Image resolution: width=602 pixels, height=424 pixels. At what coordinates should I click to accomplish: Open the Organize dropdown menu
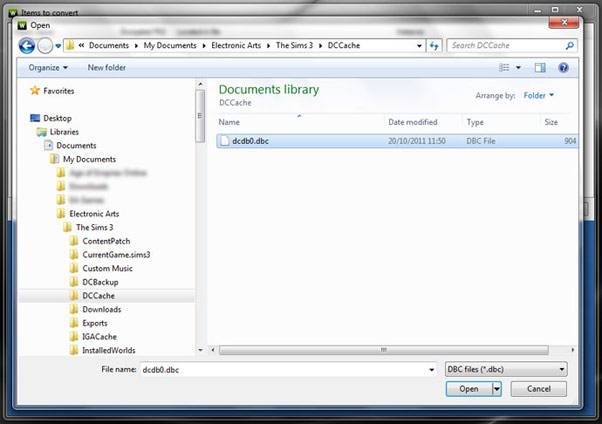click(x=48, y=68)
